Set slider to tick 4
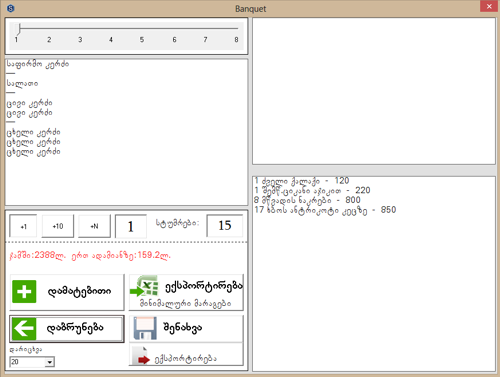The width and height of the screenshot is (500, 377). tap(111, 40)
